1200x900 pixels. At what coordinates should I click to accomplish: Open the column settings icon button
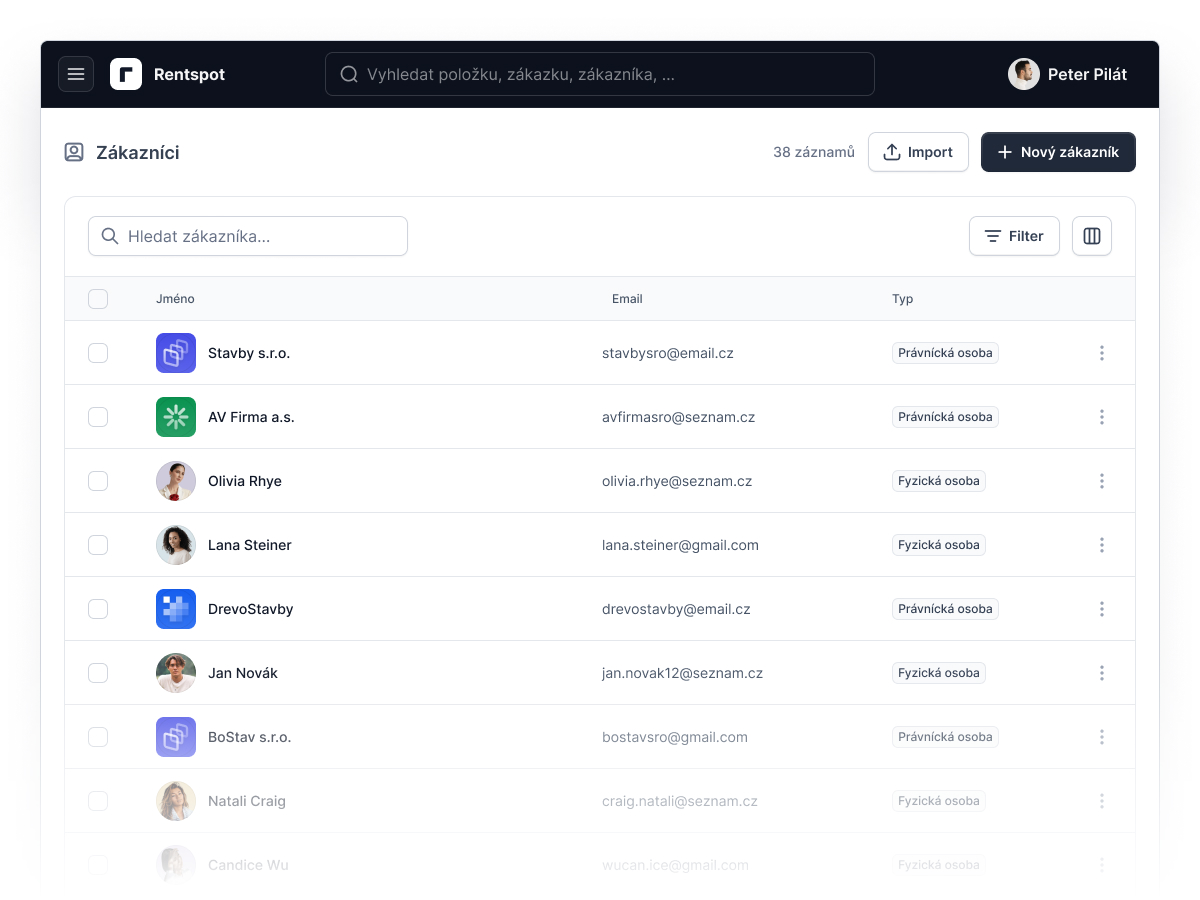[1092, 236]
